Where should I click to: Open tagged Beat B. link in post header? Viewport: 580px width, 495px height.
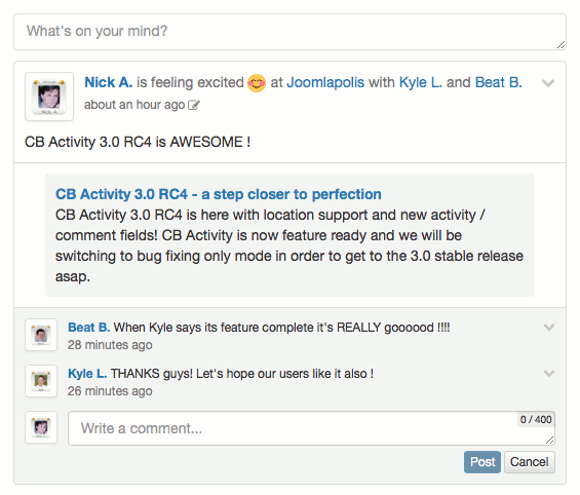tap(498, 82)
